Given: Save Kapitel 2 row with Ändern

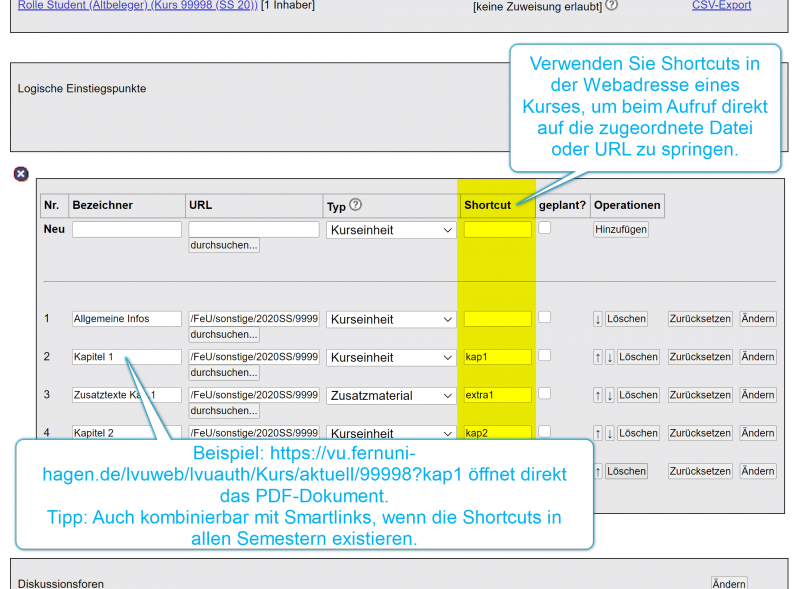Looking at the screenshot, I should pos(758,433).
